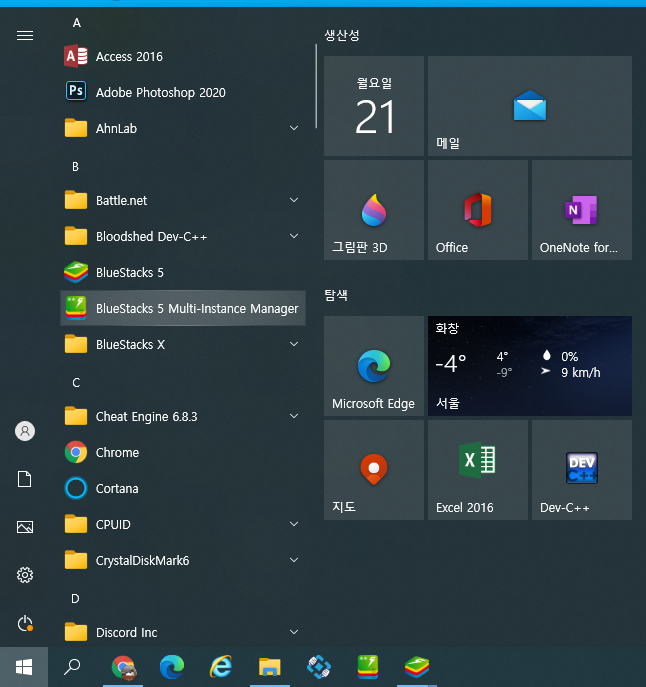Open Cortana from the app list
The width and height of the screenshot is (646, 687).
[183, 489]
